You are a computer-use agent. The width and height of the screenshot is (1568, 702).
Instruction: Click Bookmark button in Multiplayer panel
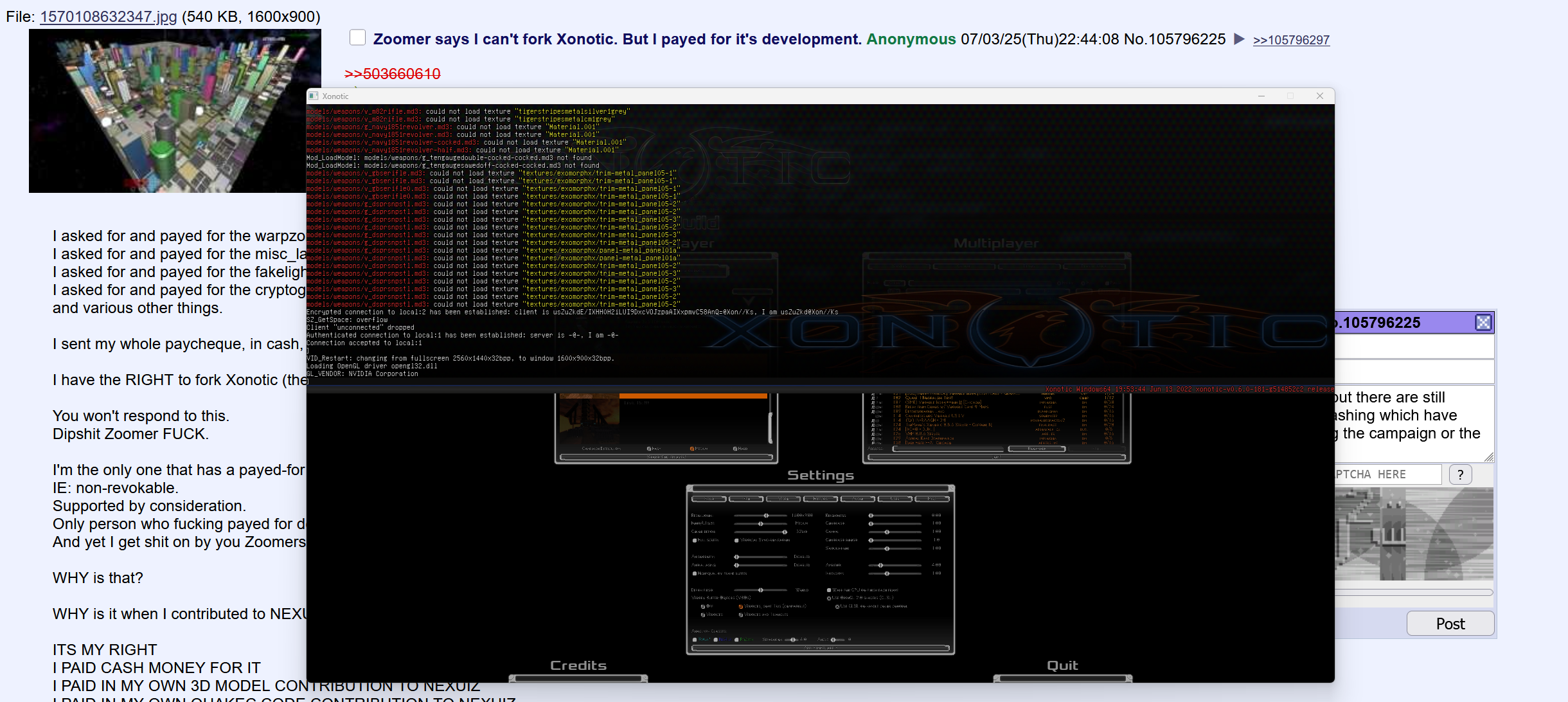click(1037, 449)
